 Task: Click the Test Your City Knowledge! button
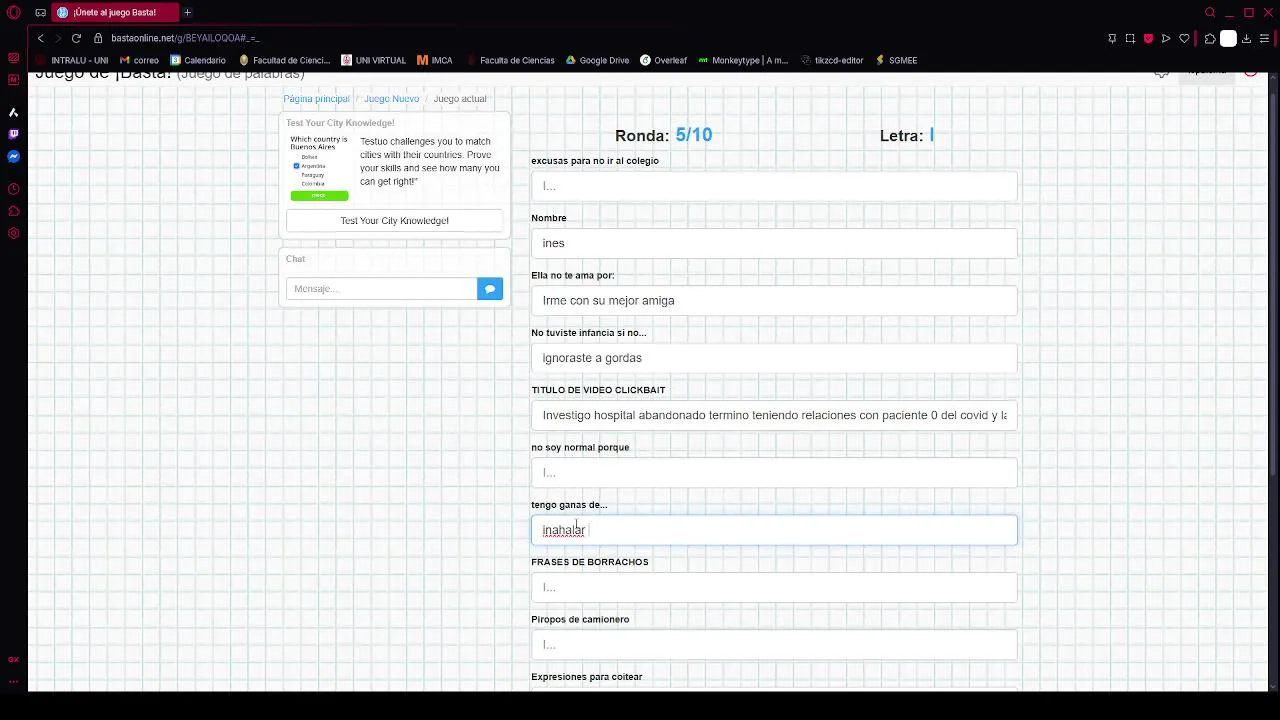[x=394, y=221]
